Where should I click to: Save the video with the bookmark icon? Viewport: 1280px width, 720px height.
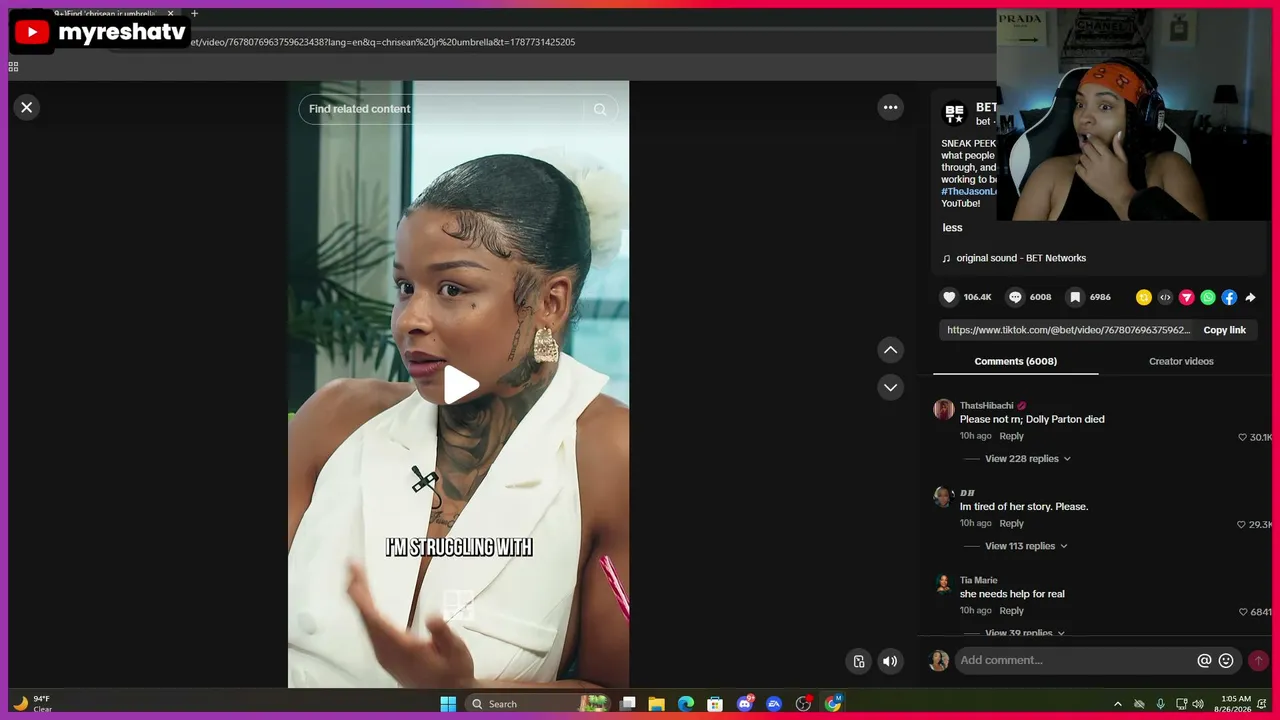pos(1075,297)
